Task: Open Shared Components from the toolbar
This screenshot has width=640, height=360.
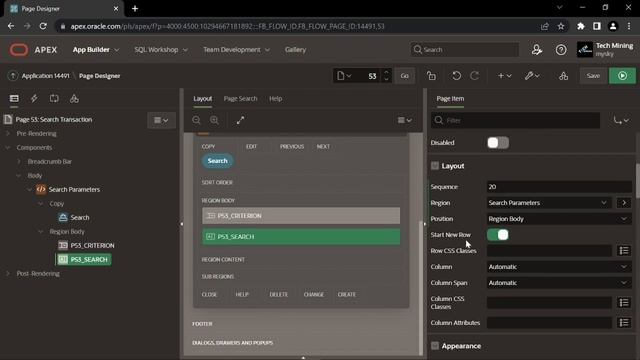Action: pyautogui.click(x=563, y=76)
